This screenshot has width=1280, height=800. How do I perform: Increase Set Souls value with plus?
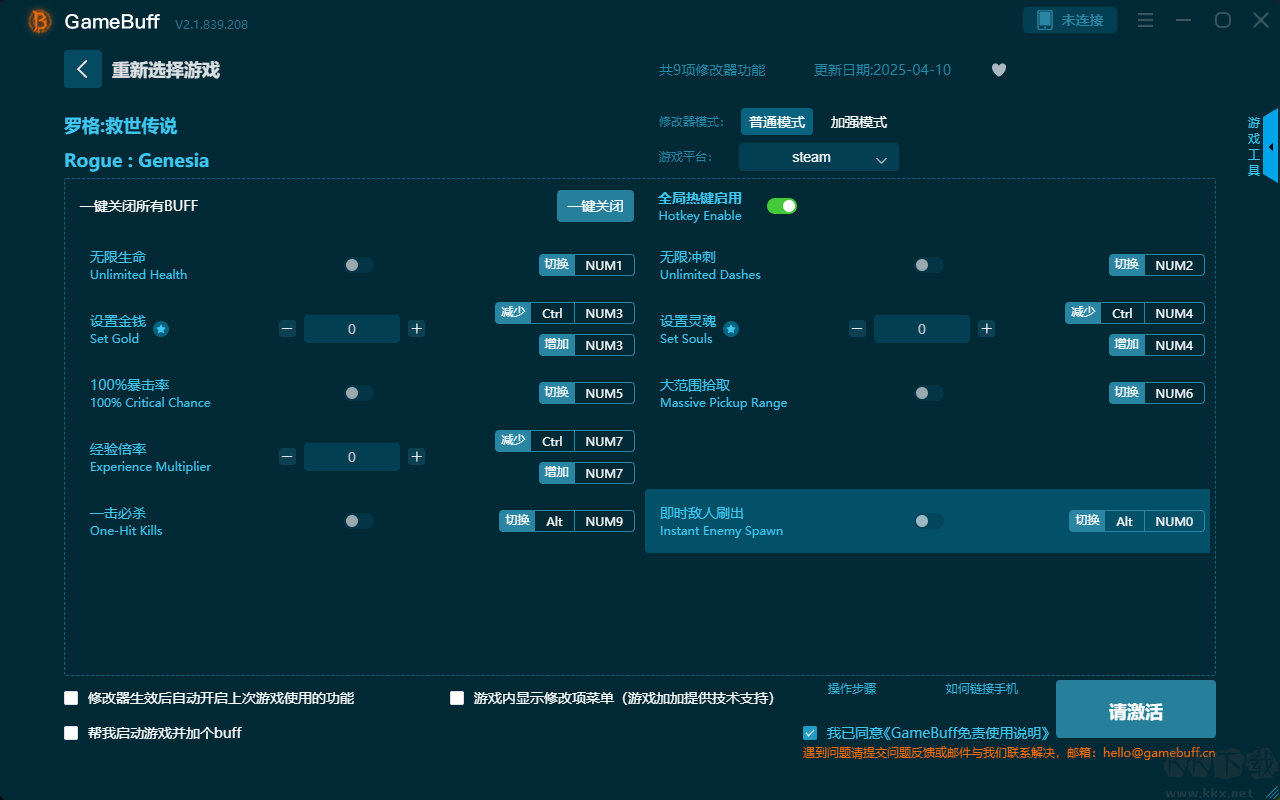(x=987, y=329)
